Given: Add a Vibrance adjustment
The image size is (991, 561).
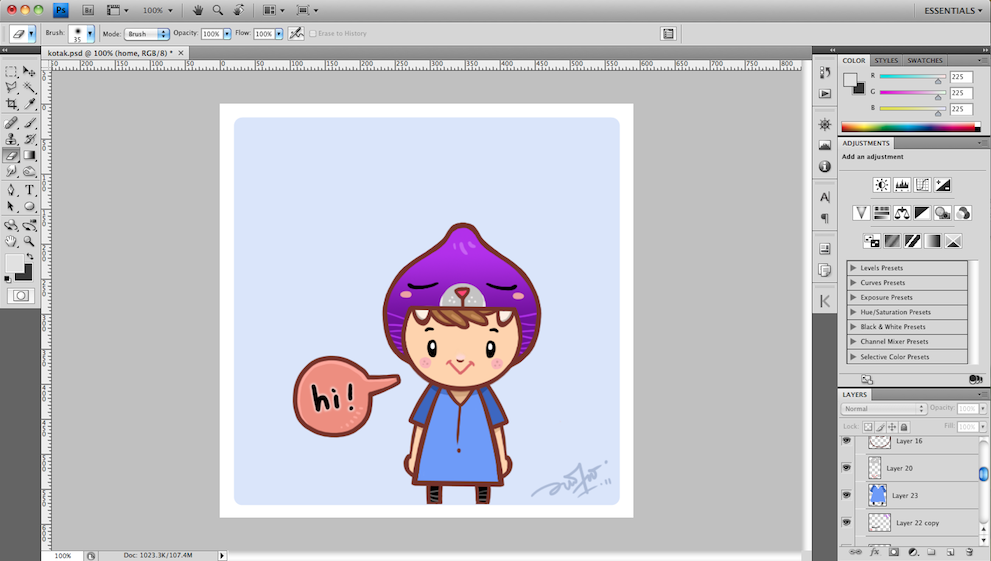Looking at the screenshot, I should tap(861, 213).
